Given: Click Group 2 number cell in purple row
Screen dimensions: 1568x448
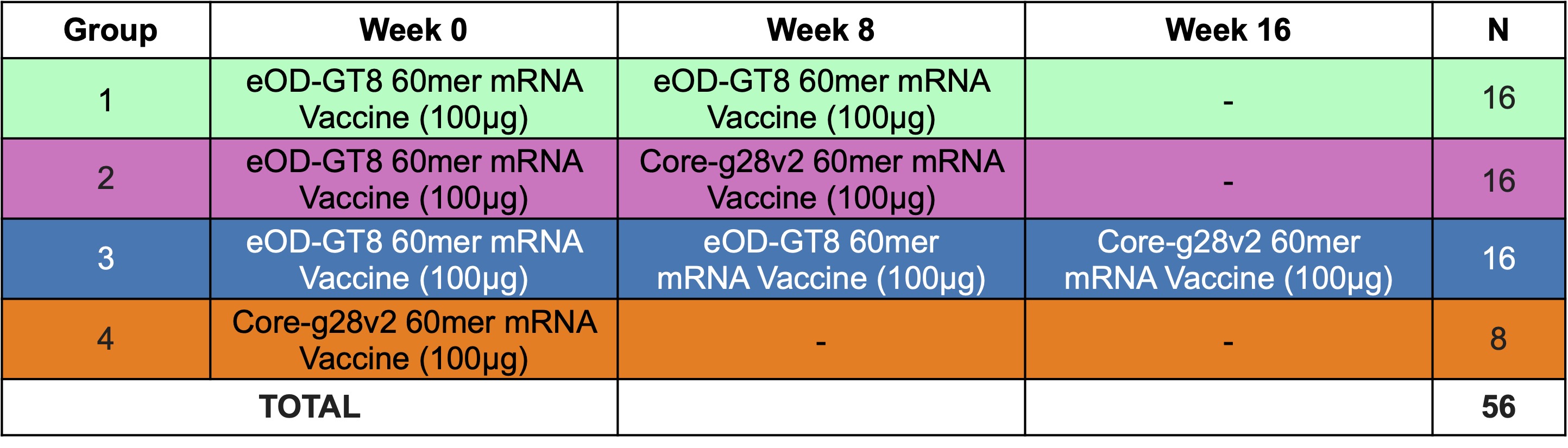Looking at the screenshot, I should 106,179.
